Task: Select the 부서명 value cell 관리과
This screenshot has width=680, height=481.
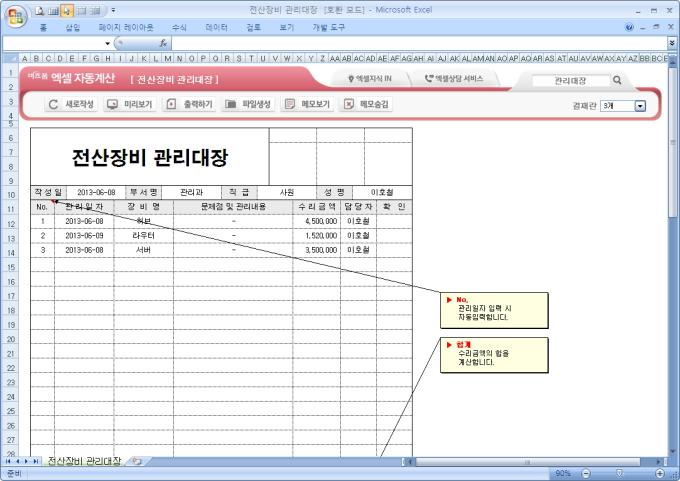Action: 191,192
